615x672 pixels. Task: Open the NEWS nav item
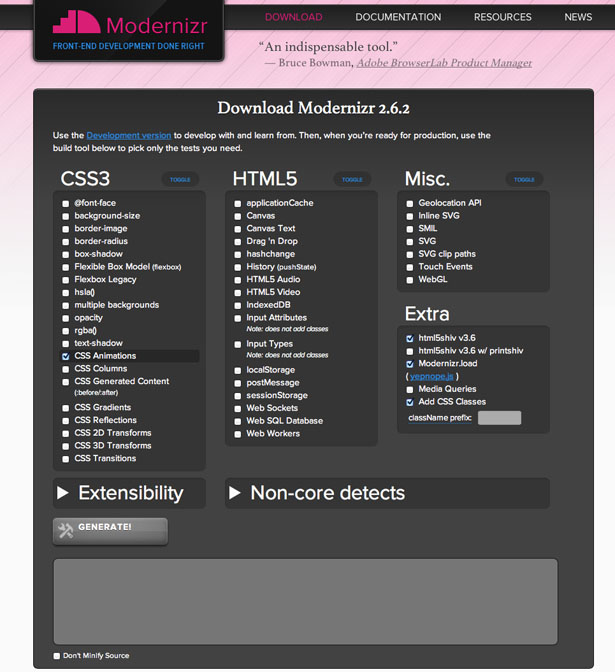(578, 17)
